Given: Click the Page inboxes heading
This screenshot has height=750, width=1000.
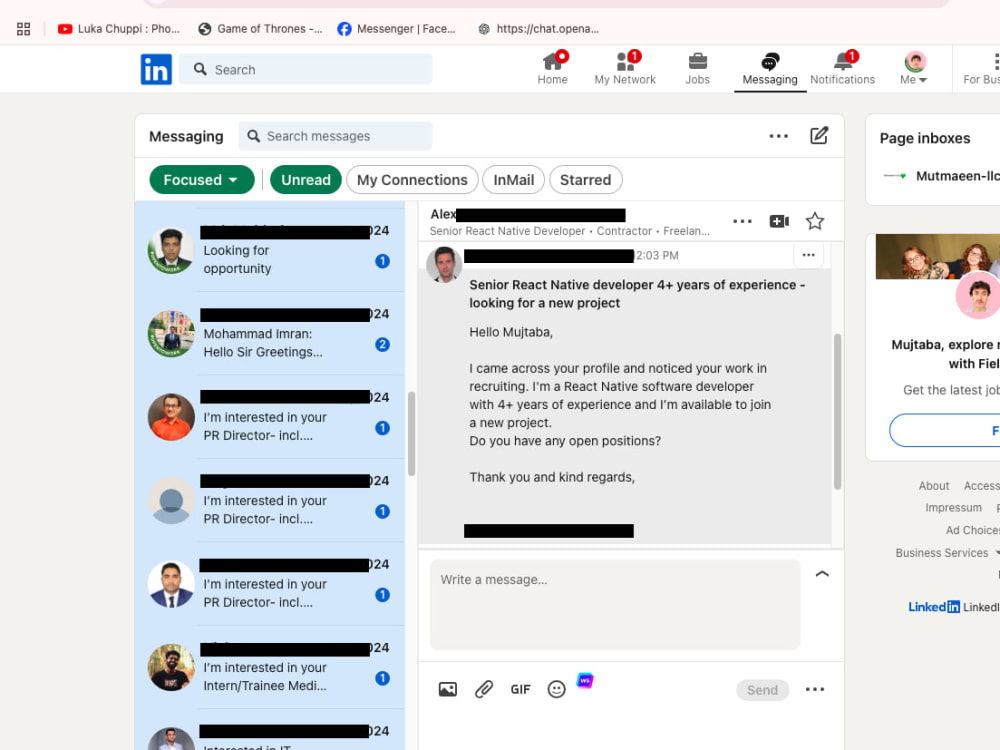Looking at the screenshot, I should [925, 138].
